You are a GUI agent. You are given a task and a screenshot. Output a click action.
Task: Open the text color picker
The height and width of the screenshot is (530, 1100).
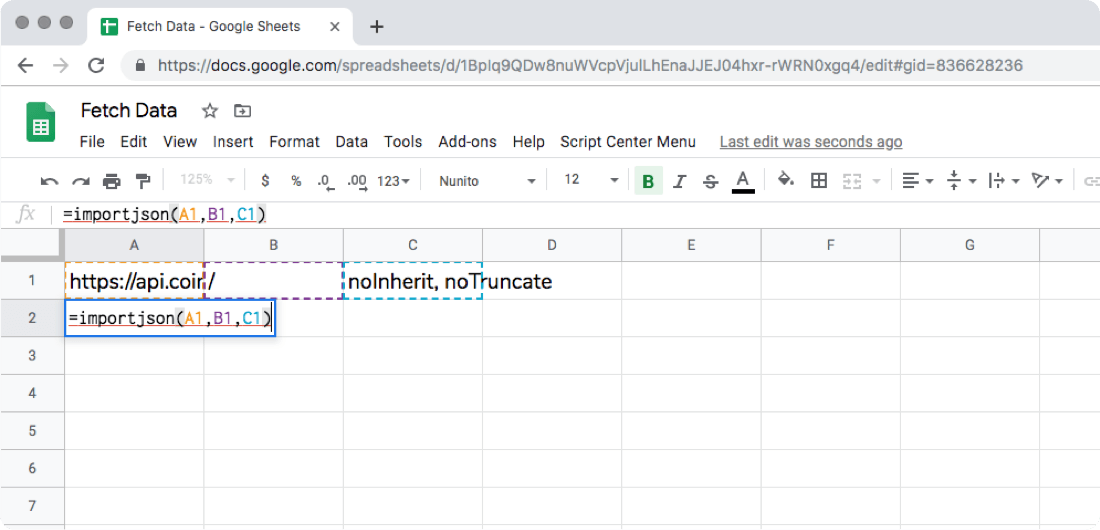click(x=743, y=181)
